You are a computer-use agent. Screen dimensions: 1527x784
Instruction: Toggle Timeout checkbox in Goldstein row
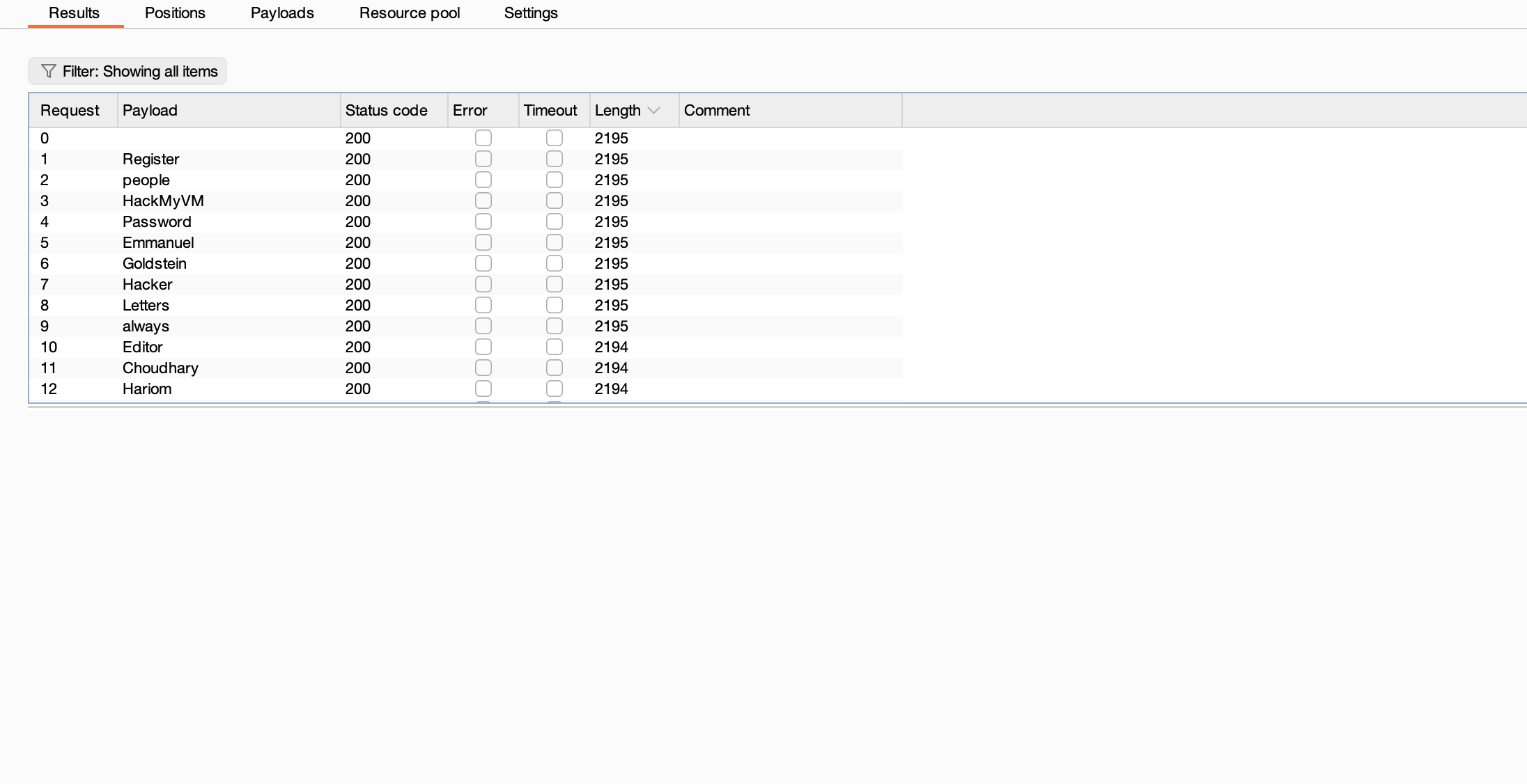click(555, 263)
